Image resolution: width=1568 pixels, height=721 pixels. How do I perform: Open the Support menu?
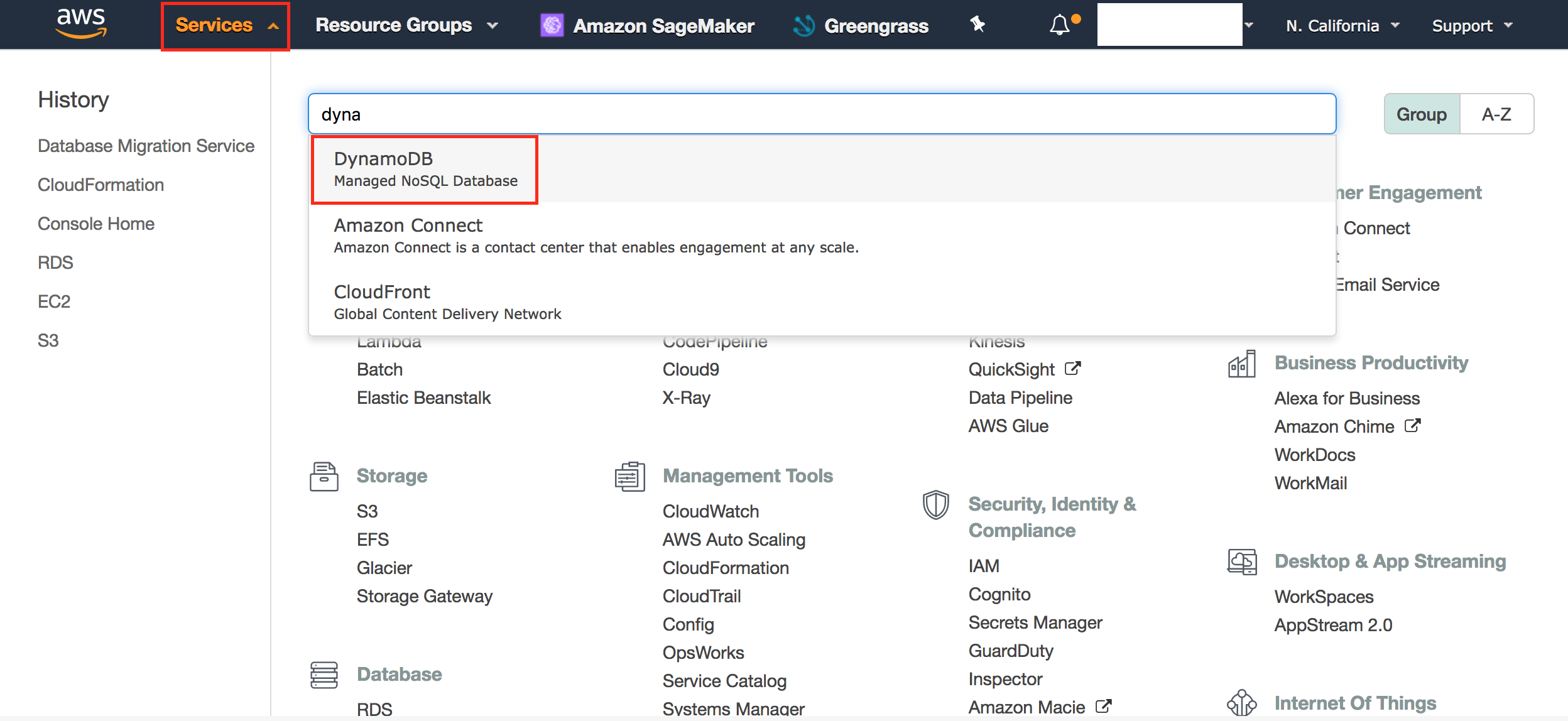pos(1472,26)
